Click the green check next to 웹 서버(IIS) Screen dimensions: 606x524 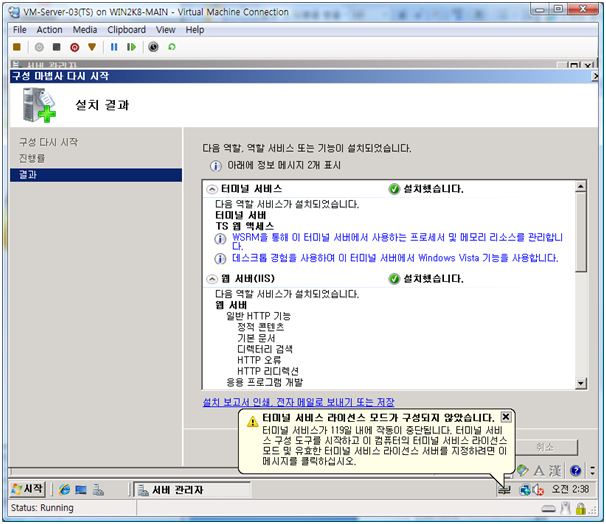click(394, 279)
